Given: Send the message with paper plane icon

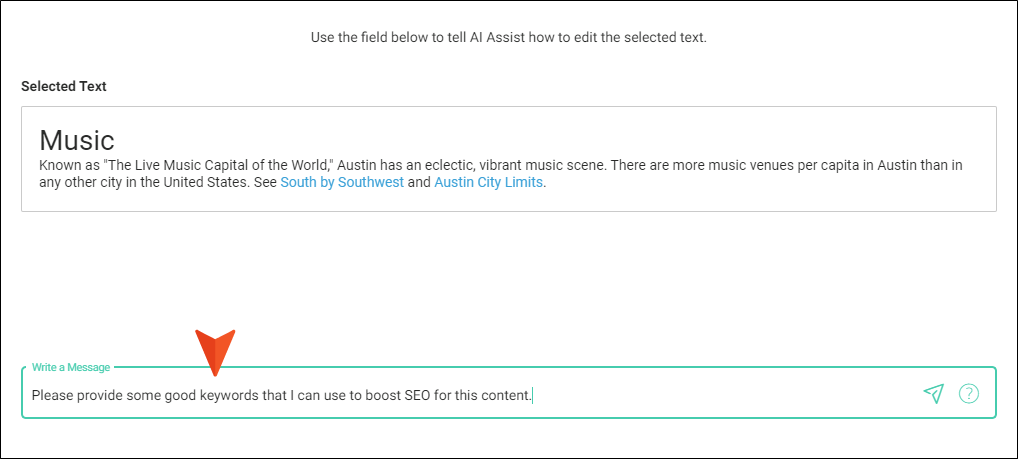Looking at the screenshot, I should (933, 393).
